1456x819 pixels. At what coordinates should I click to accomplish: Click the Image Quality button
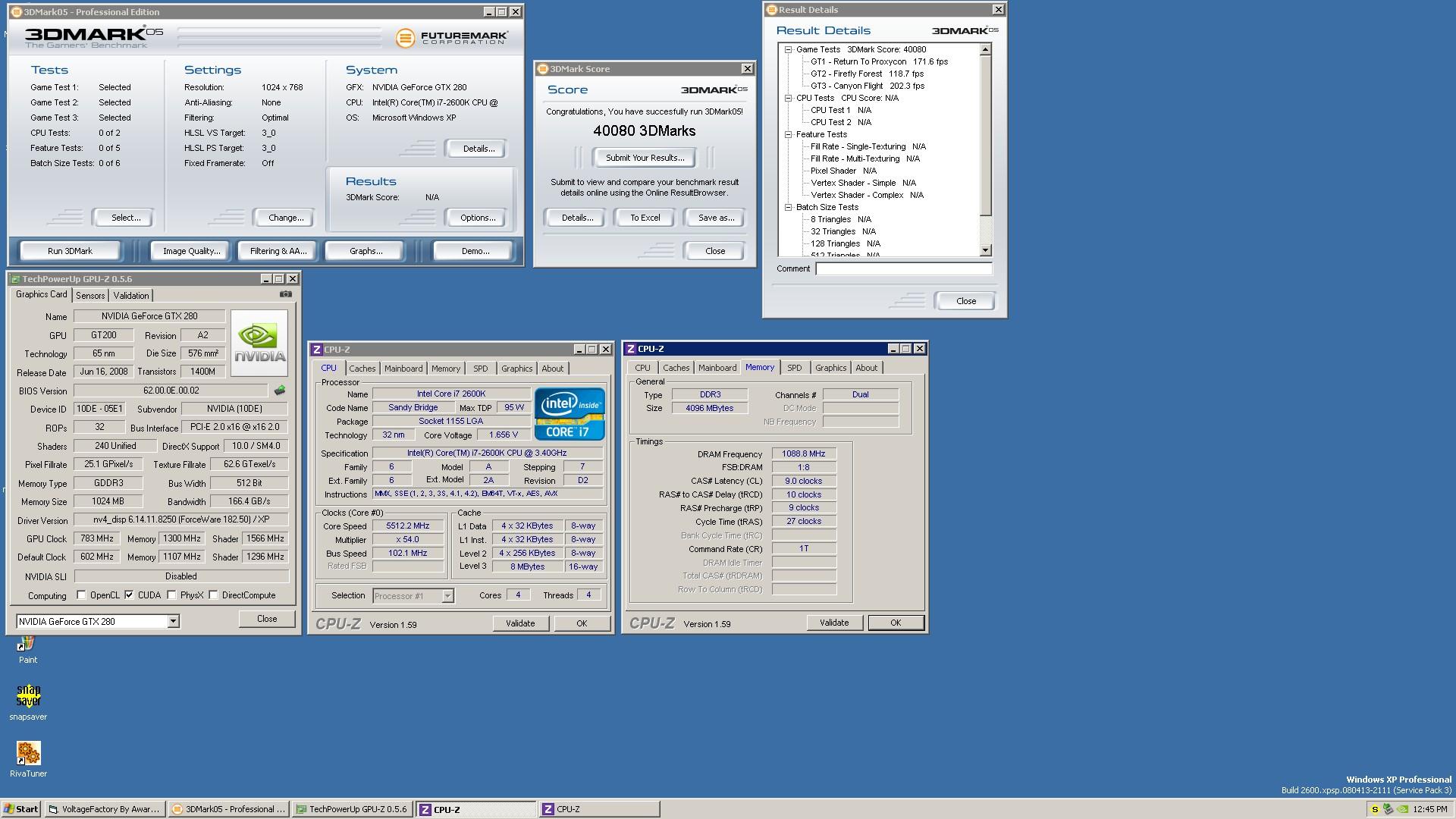(191, 251)
